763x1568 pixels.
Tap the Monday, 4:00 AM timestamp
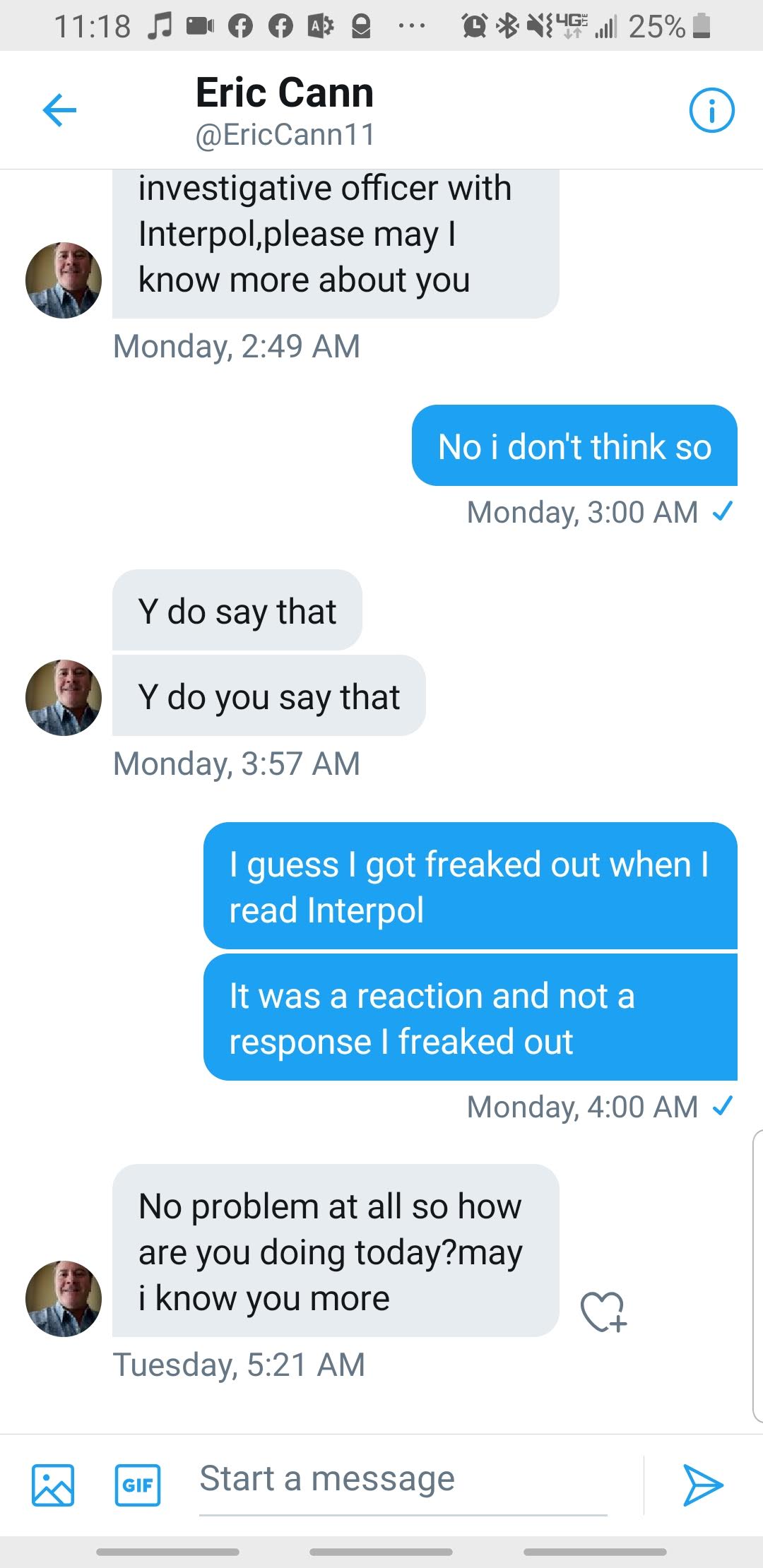coord(582,1107)
